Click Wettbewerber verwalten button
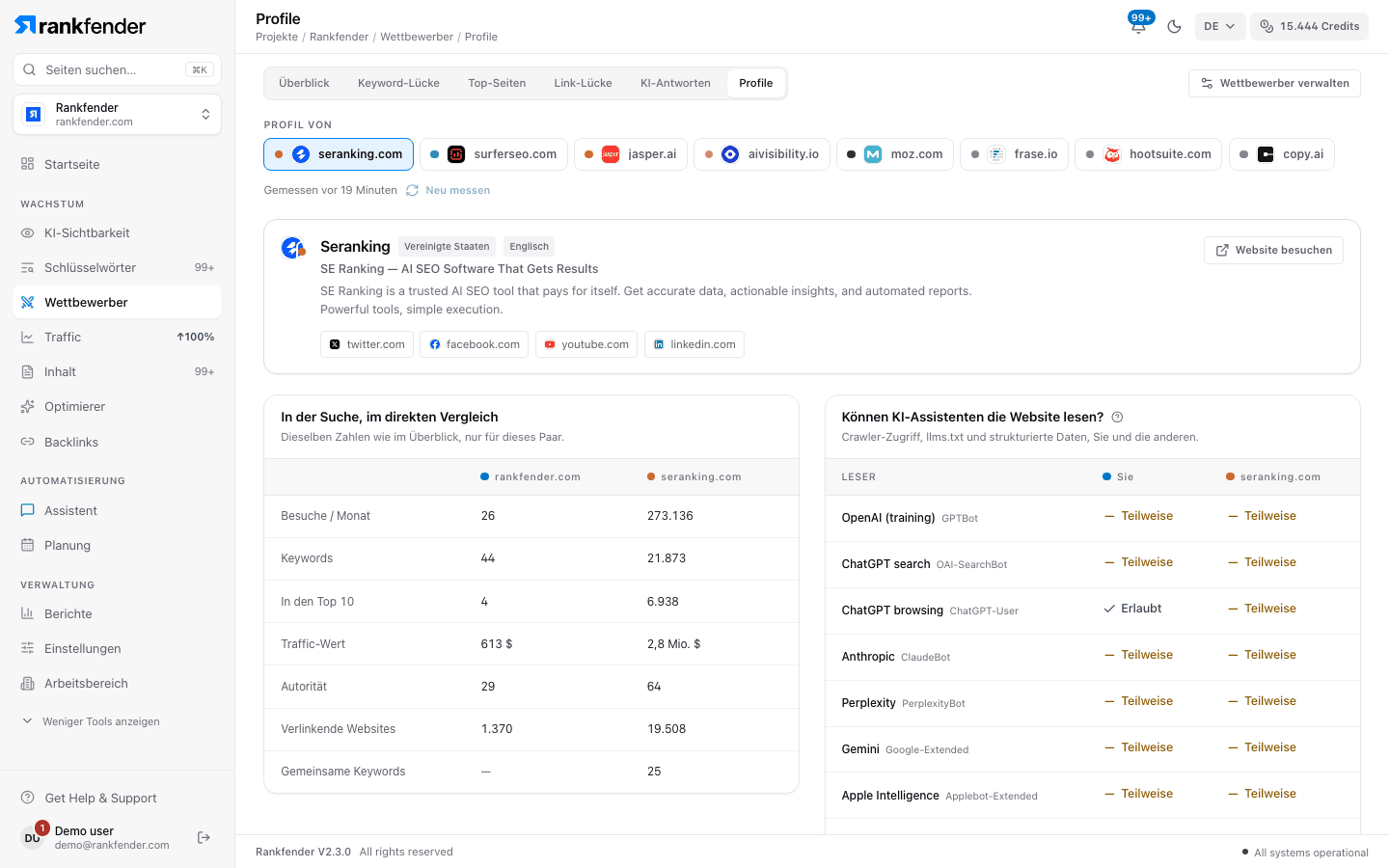 1274,83
